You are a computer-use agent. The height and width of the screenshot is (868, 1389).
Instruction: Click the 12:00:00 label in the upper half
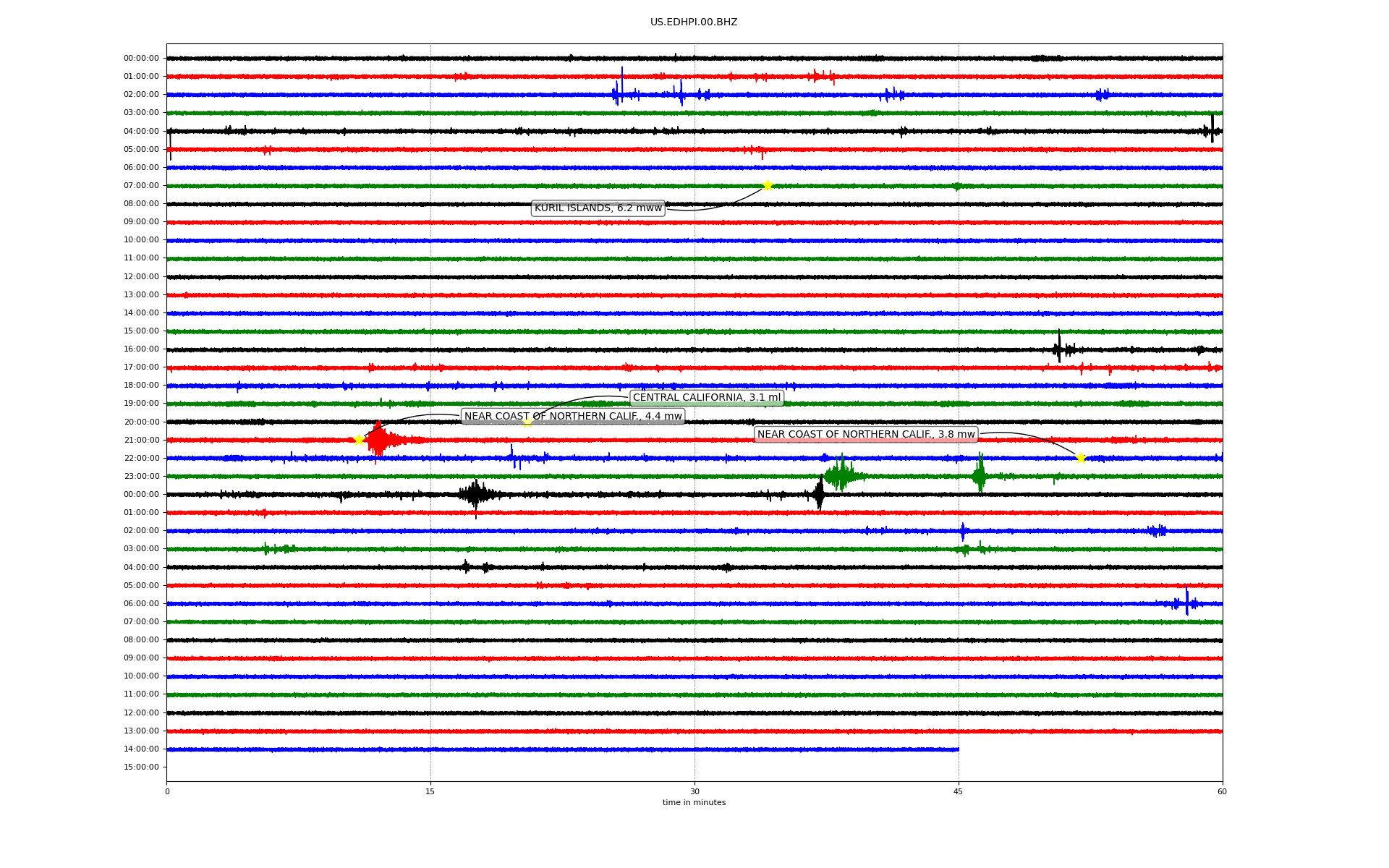141,276
